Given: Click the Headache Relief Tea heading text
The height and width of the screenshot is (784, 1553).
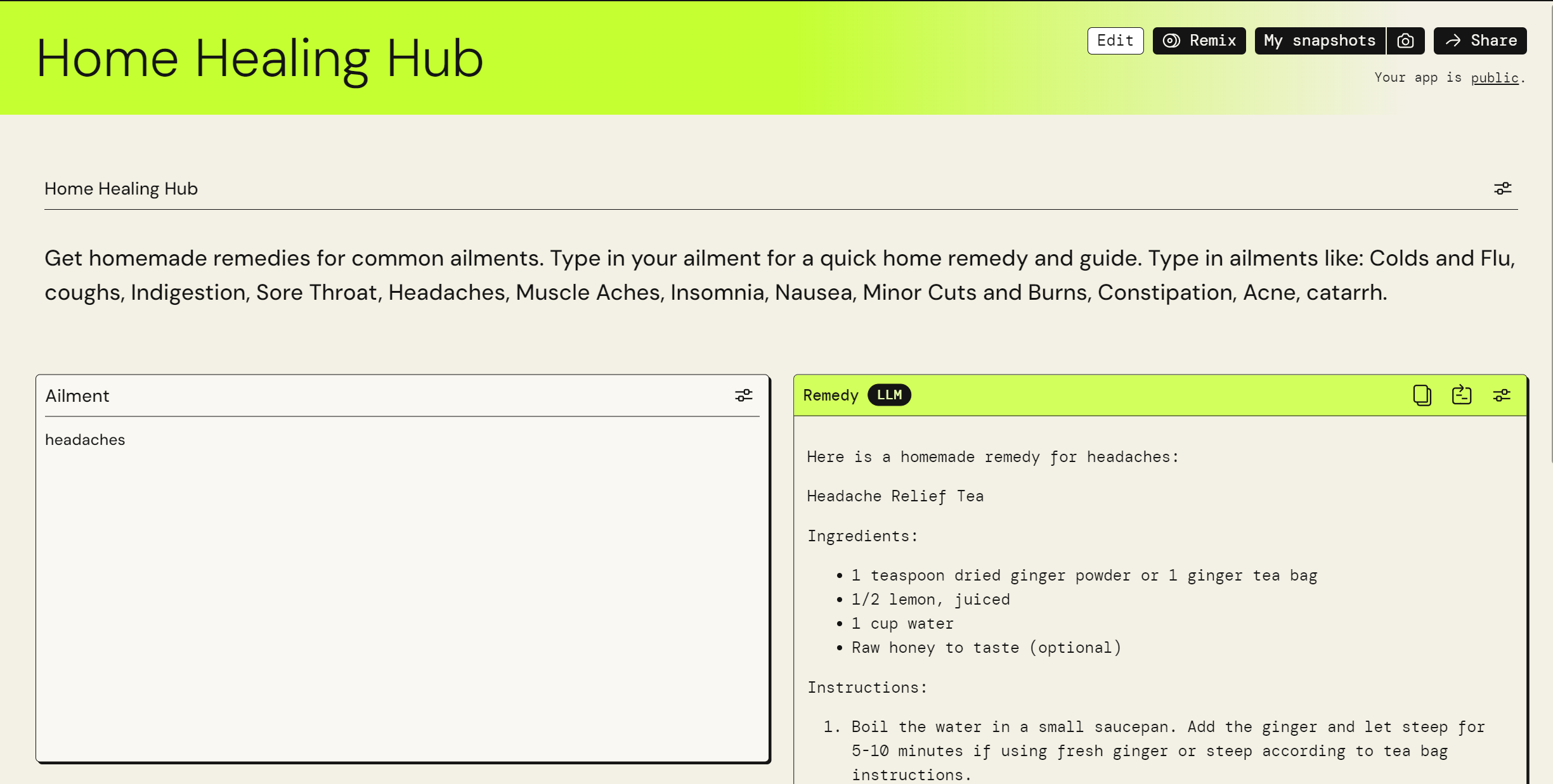Looking at the screenshot, I should 895,496.
